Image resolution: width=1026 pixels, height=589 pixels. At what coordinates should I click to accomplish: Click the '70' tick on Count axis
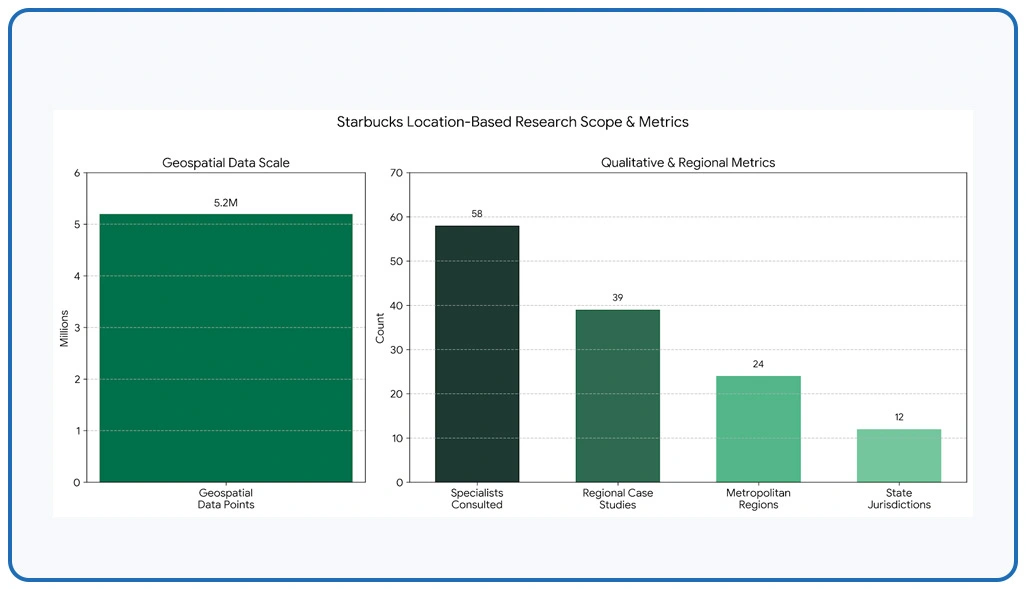397,173
